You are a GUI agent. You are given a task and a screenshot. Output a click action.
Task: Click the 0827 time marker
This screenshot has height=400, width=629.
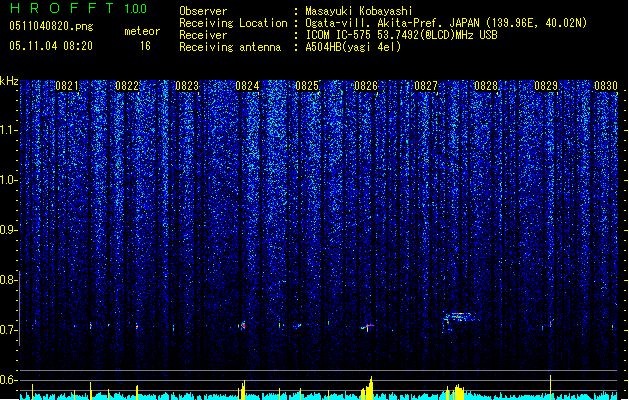point(426,86)
